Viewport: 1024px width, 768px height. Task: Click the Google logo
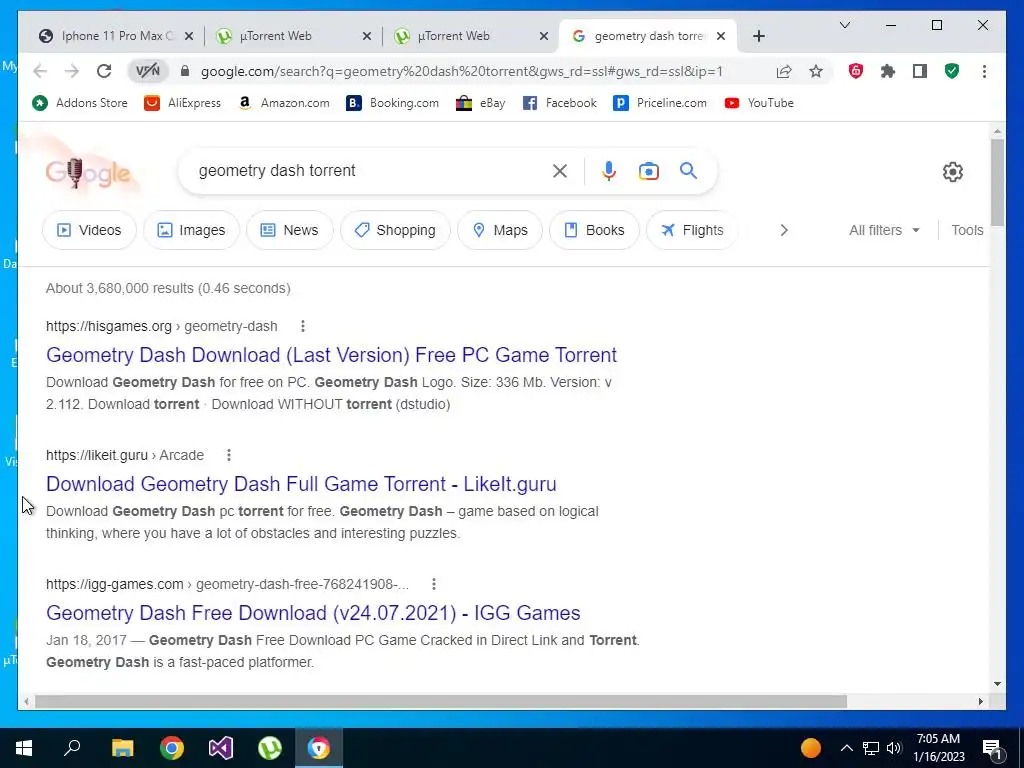click(x=88, y=173)
